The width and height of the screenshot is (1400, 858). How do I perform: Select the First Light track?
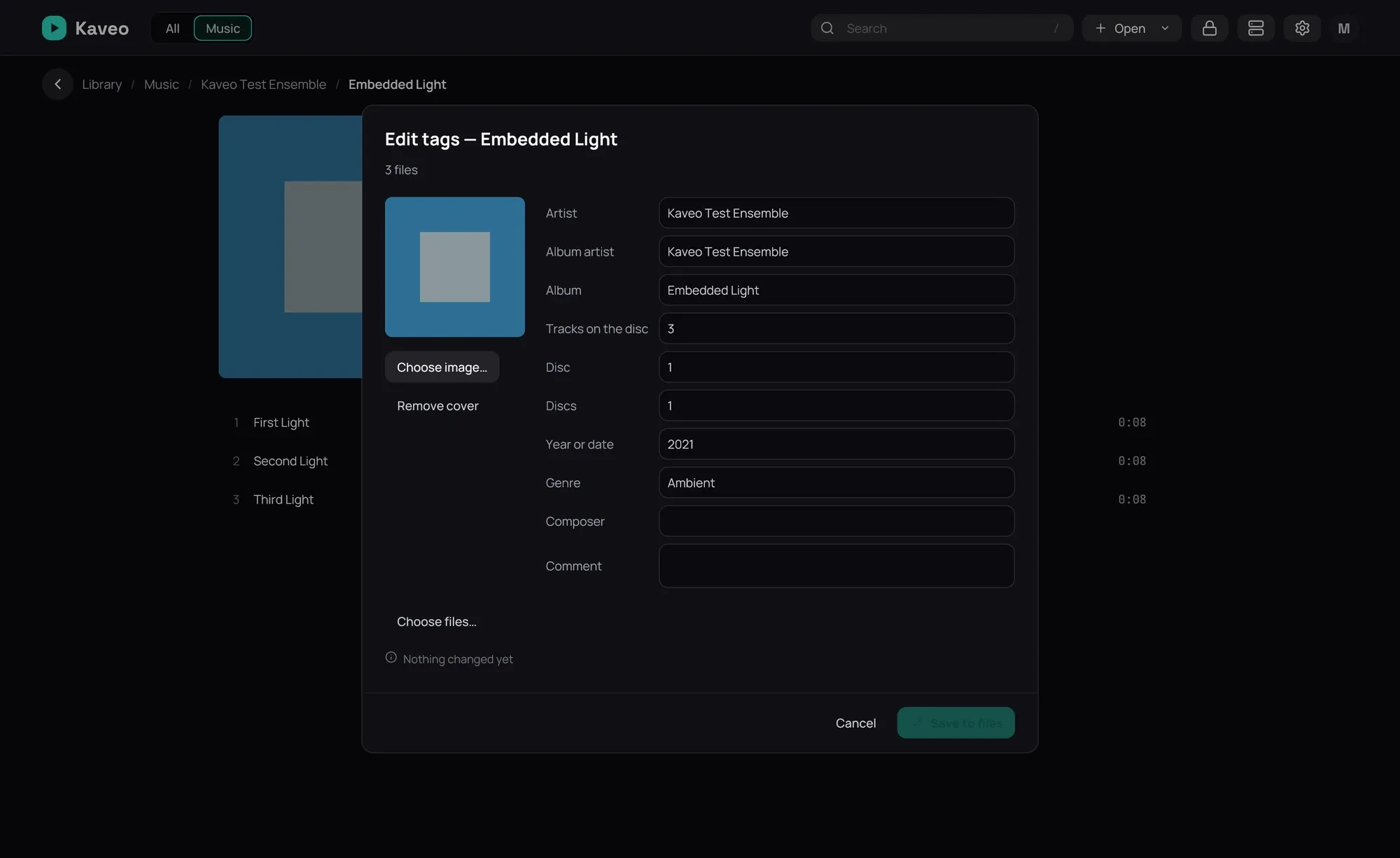point(281,422)
